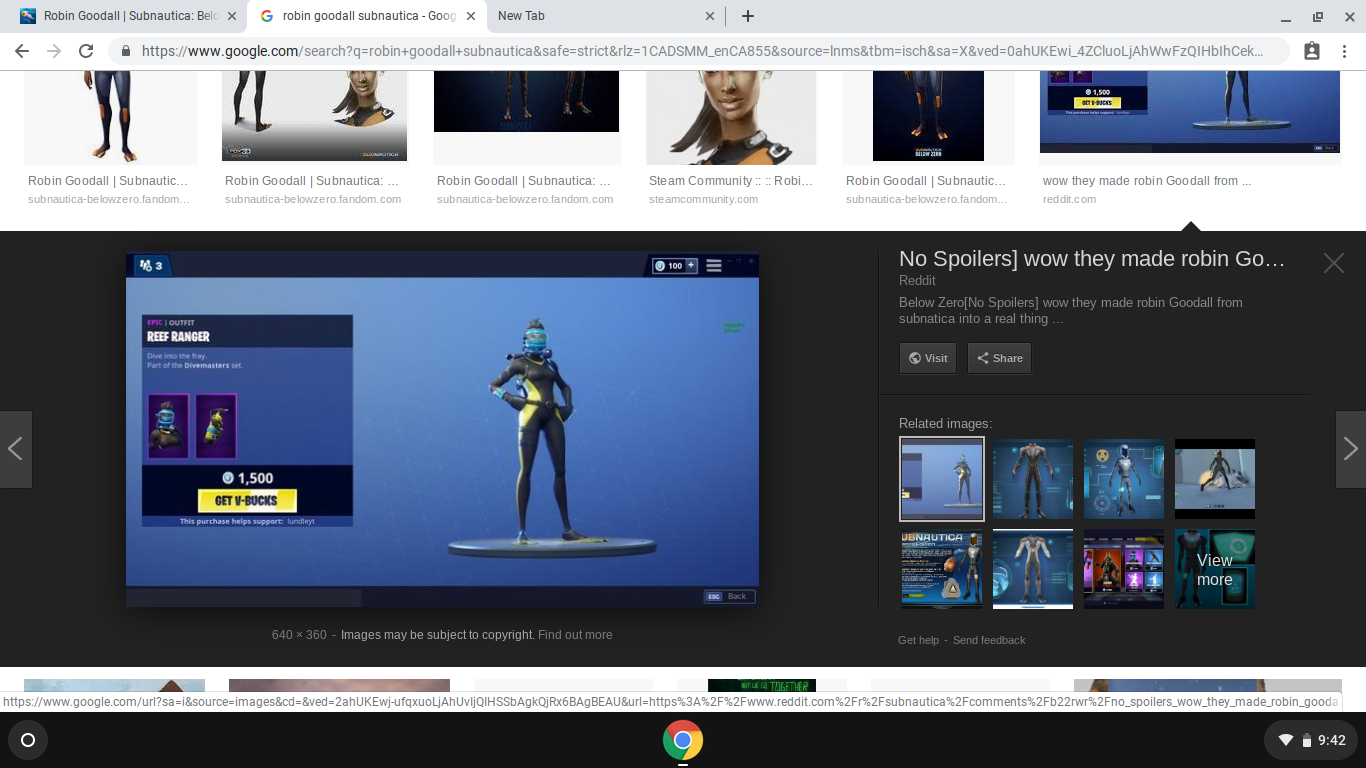Select the Subnautica poster related image
Viewport: 1366px width, 768px height.
(x=942, y=569)
